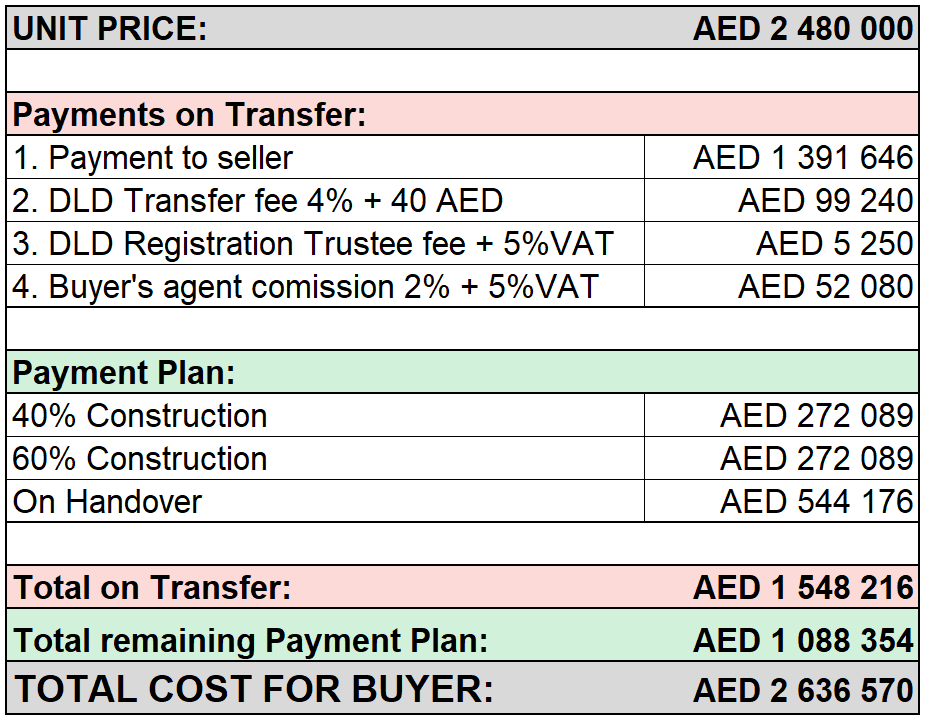Image resolution: width=925 pixels, height=719 pixels.
Task: Select the Payments on Transfer header row
Action: [x=462, y=114]
